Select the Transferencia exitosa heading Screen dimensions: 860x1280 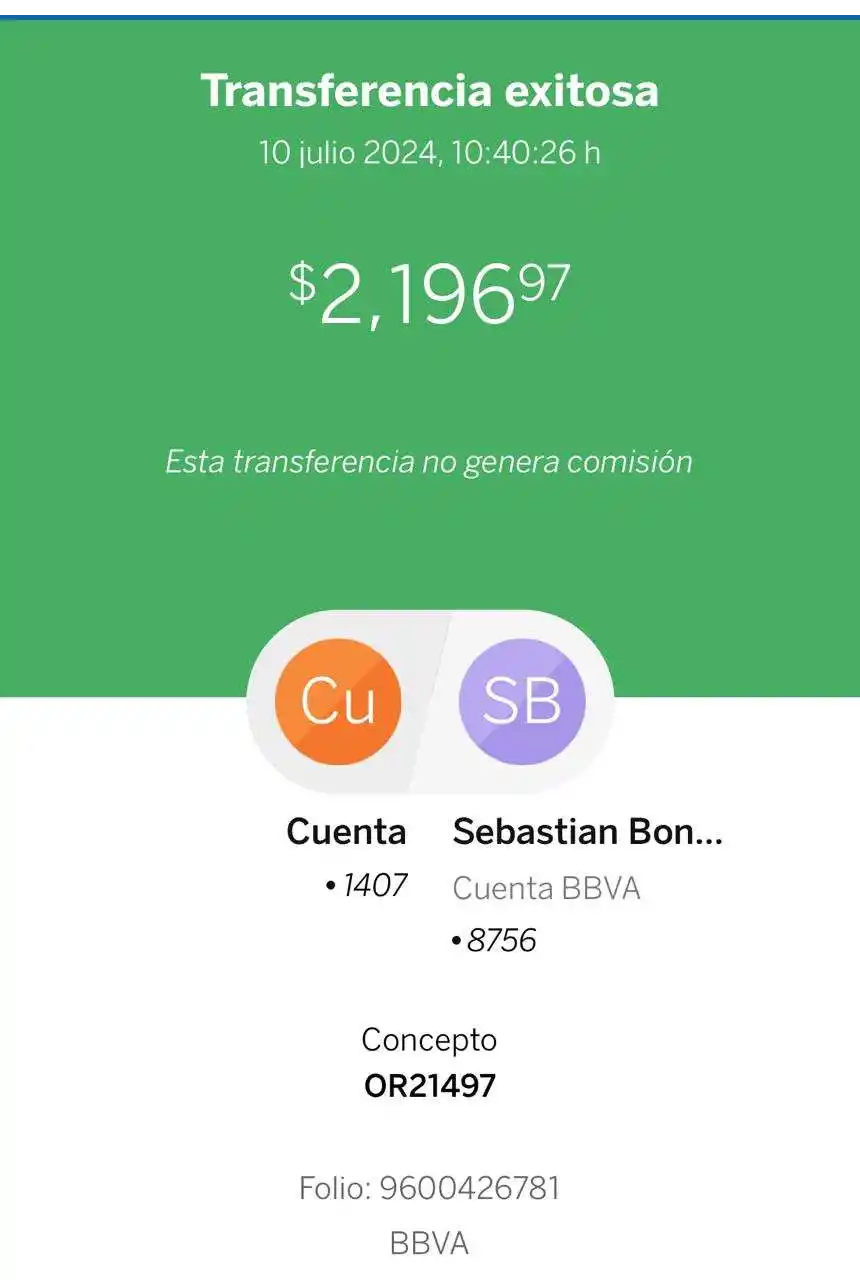[430, 92]
